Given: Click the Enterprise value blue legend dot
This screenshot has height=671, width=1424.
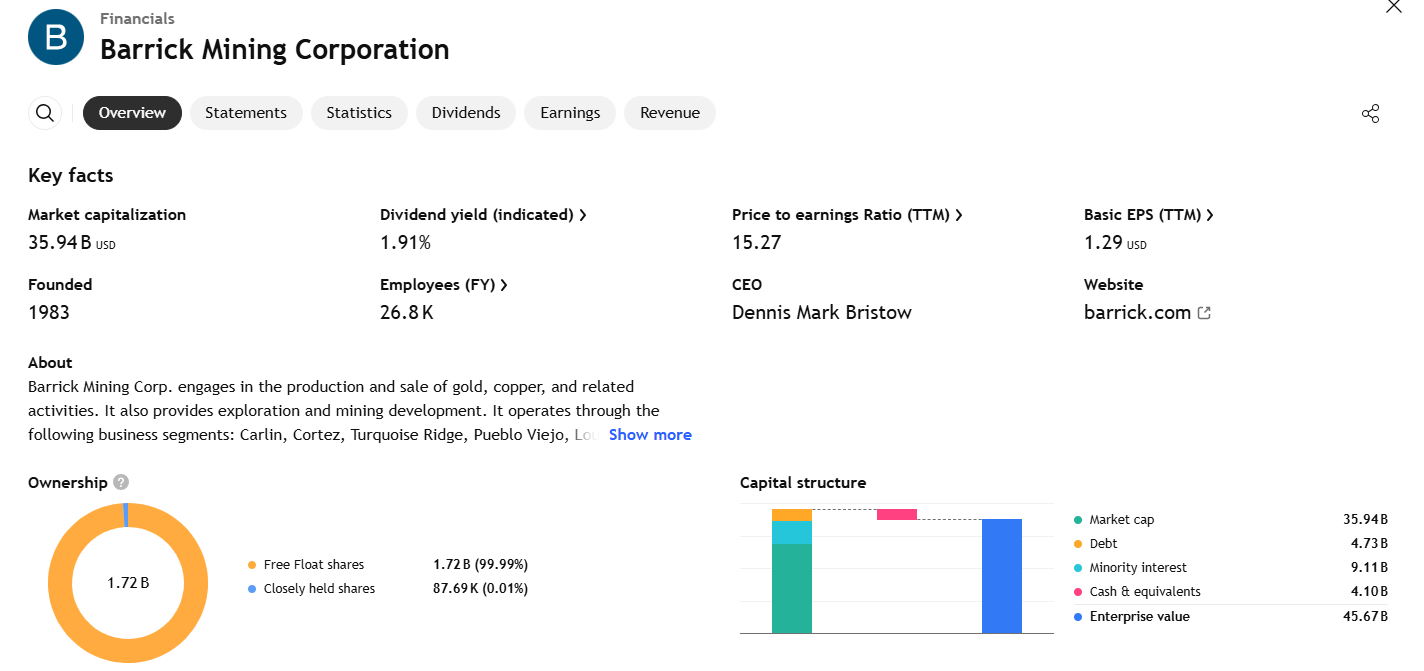Looking at the screenshot, I should (x=1078, y=617).
